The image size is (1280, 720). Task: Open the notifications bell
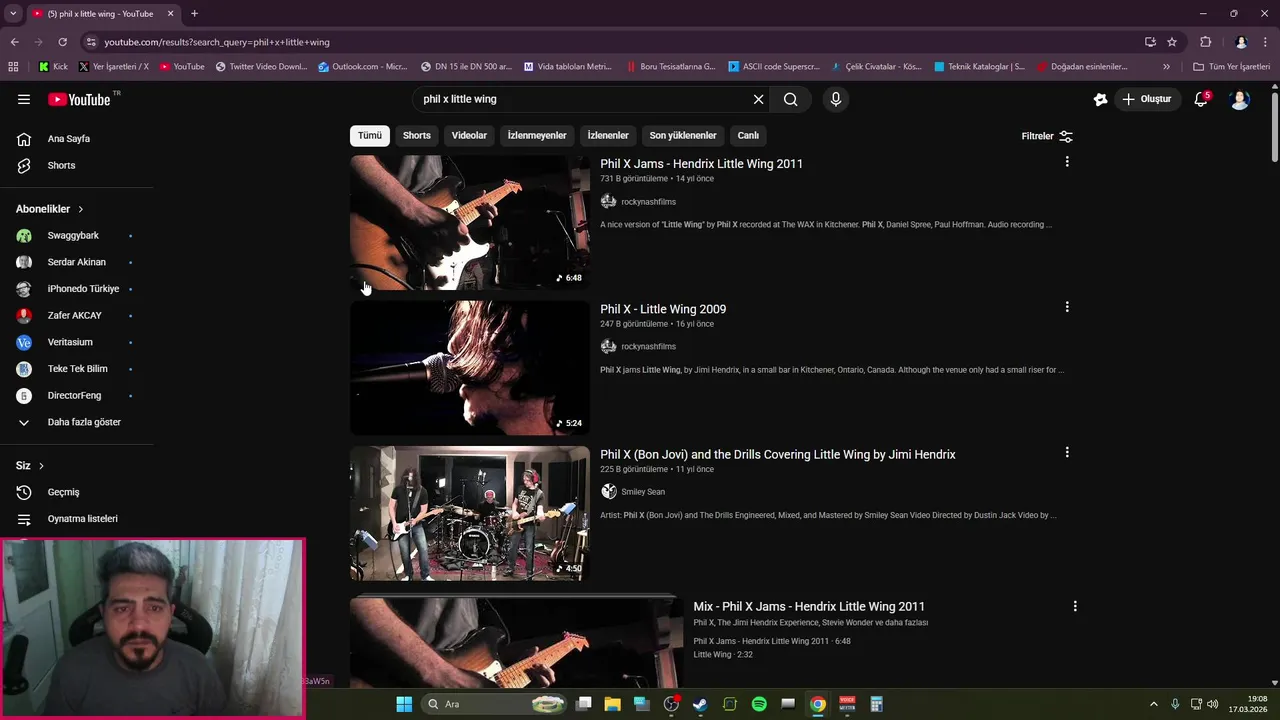pyautogui.click(x=1201, y=99)
